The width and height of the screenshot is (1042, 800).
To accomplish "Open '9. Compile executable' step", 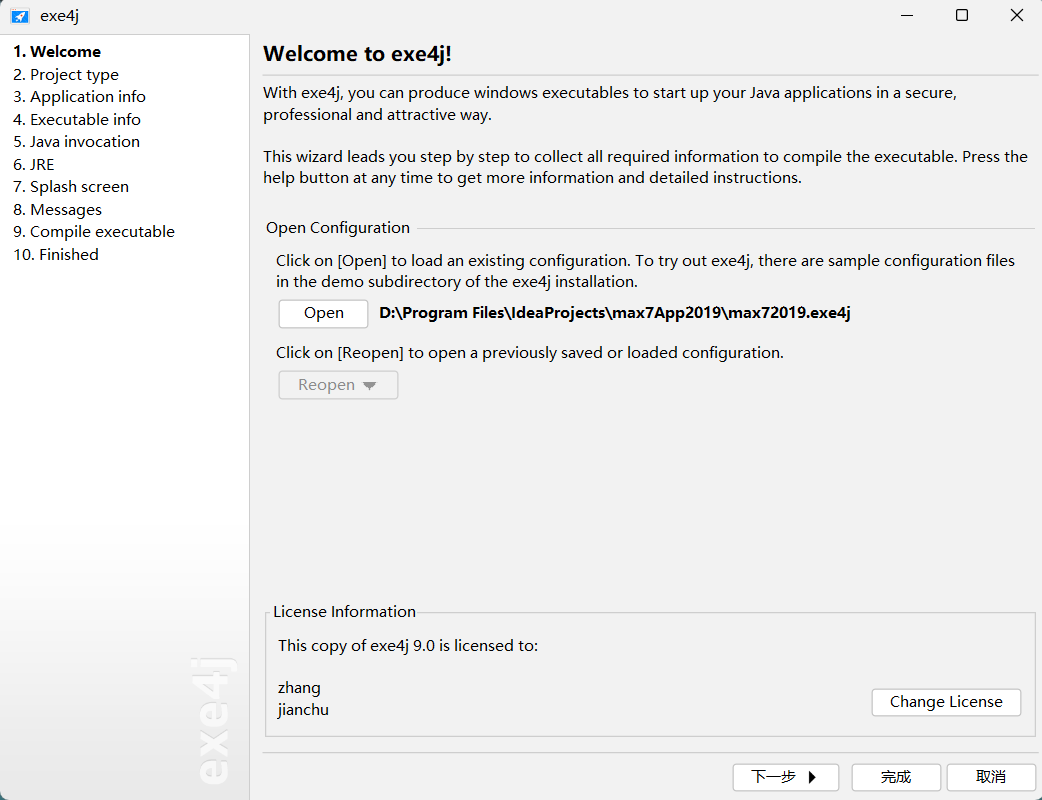I will tap(94, 232).
